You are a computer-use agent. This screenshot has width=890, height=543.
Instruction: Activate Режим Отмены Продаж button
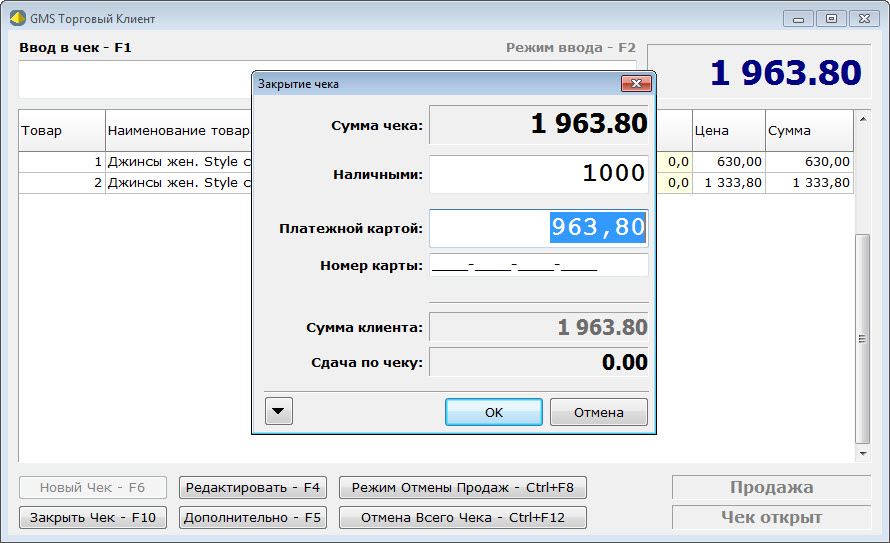(x=462, y=487)
